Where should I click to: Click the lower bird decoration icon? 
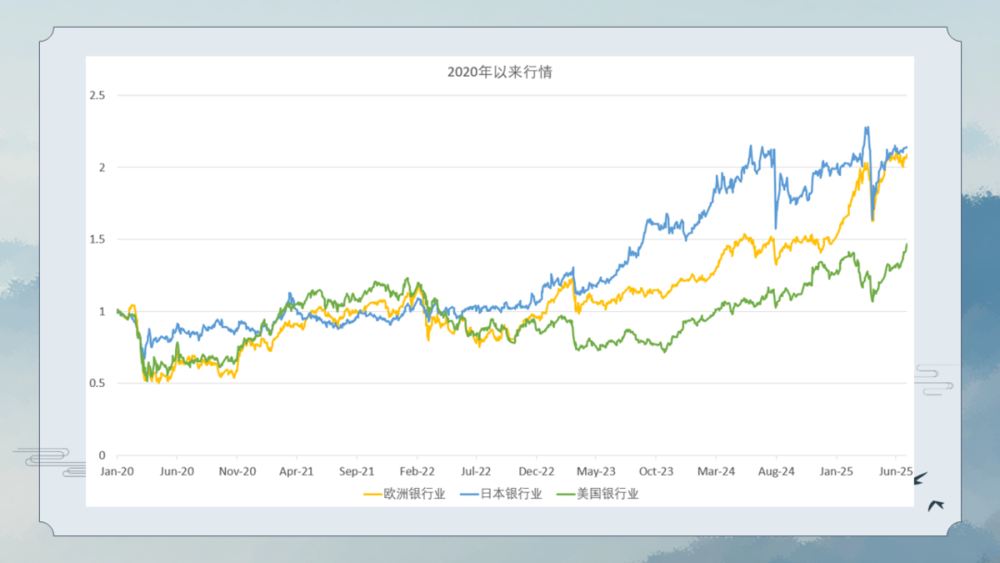(x=936, y=505)
